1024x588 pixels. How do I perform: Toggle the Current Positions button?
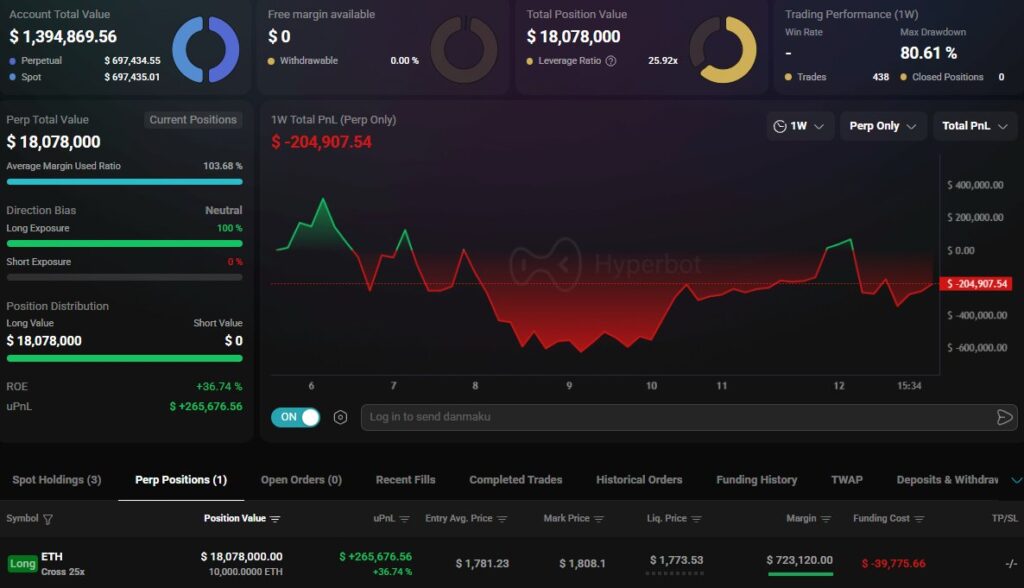(193, 120)
